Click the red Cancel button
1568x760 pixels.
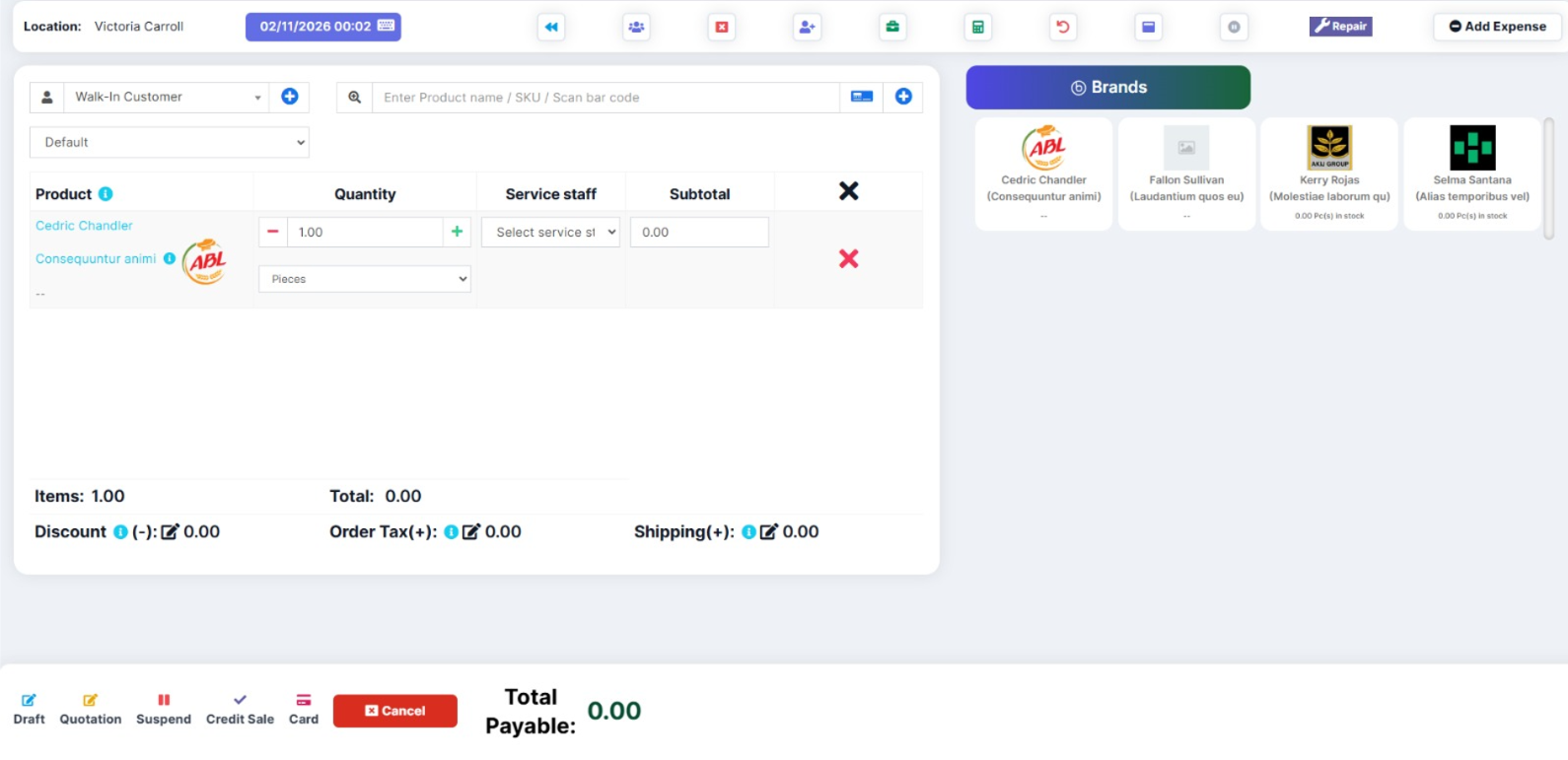[x=395, y=711]
